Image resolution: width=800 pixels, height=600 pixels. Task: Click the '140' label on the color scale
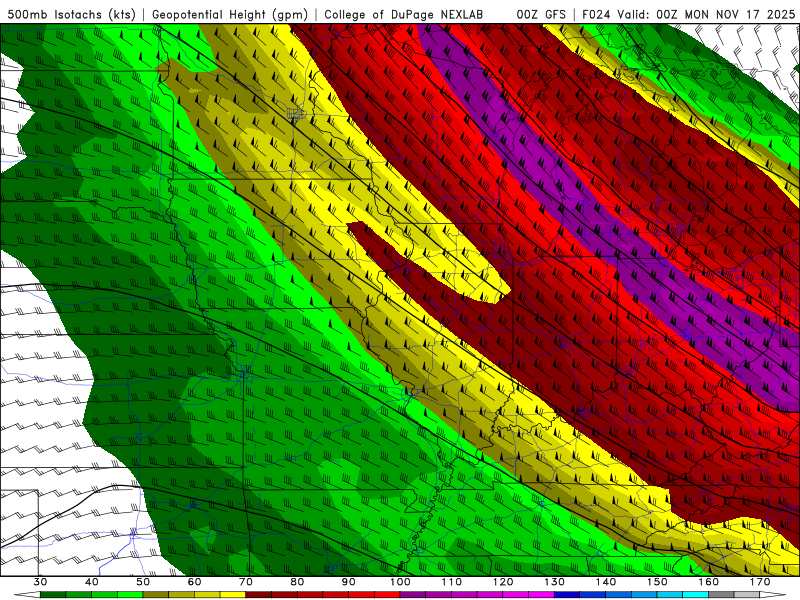click(x=606, y=582)
